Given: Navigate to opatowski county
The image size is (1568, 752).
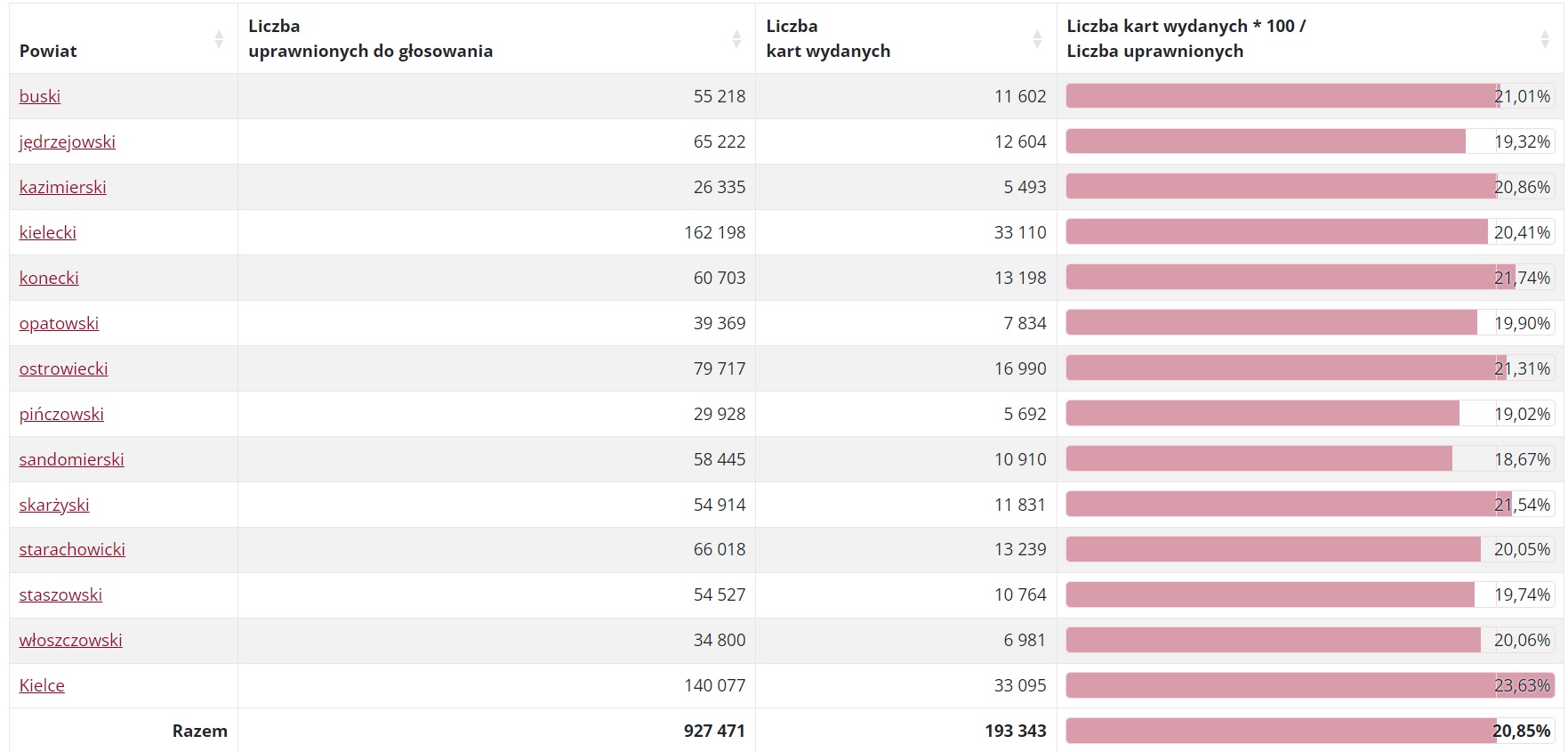Looking at the screenshot, I should 59,323.
